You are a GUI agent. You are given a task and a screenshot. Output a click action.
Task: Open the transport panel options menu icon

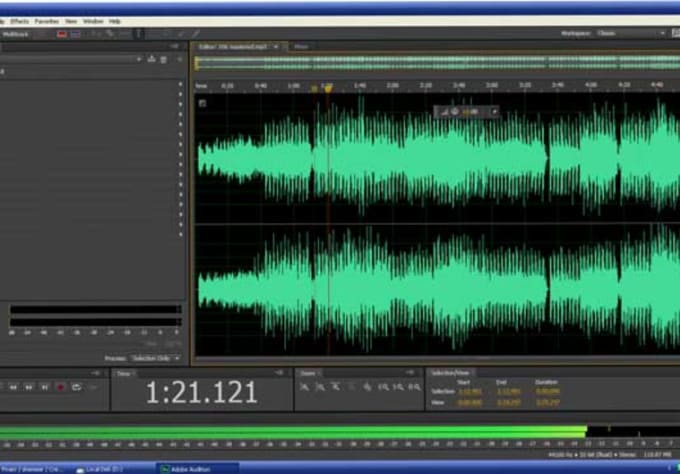point(96,373)
